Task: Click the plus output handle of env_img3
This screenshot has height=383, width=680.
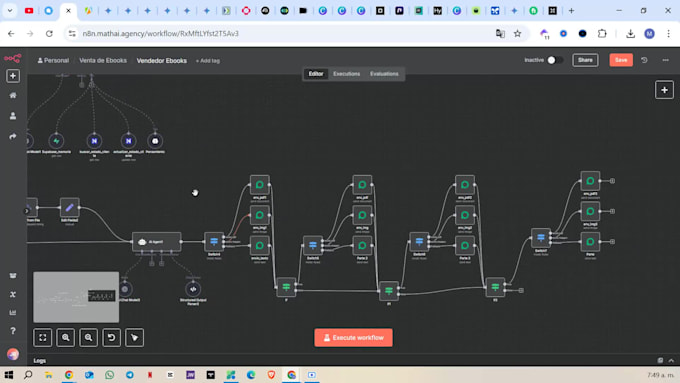Action: pyautogui.click(x=612, y=211)
